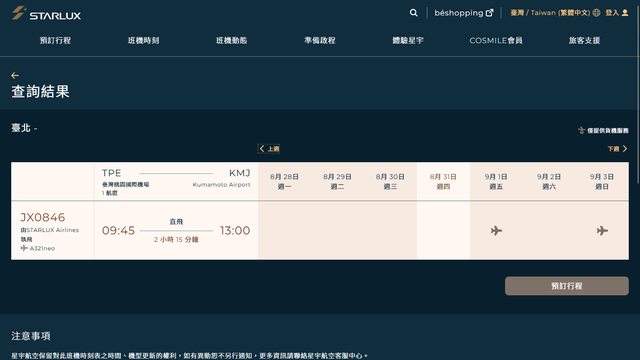Click the 注意事項 heading

point(31,336)
